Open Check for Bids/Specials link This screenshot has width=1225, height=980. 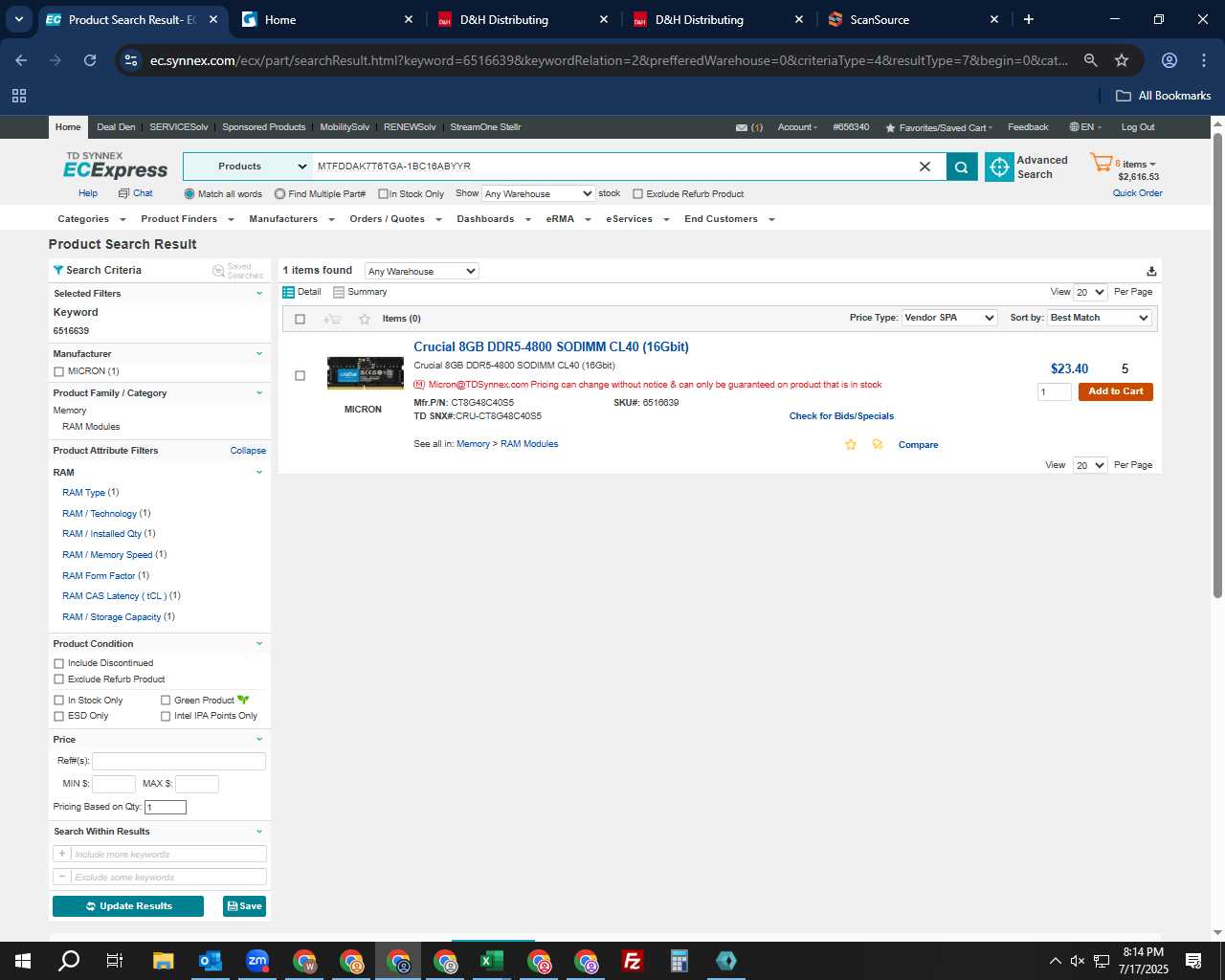point(841,416)
